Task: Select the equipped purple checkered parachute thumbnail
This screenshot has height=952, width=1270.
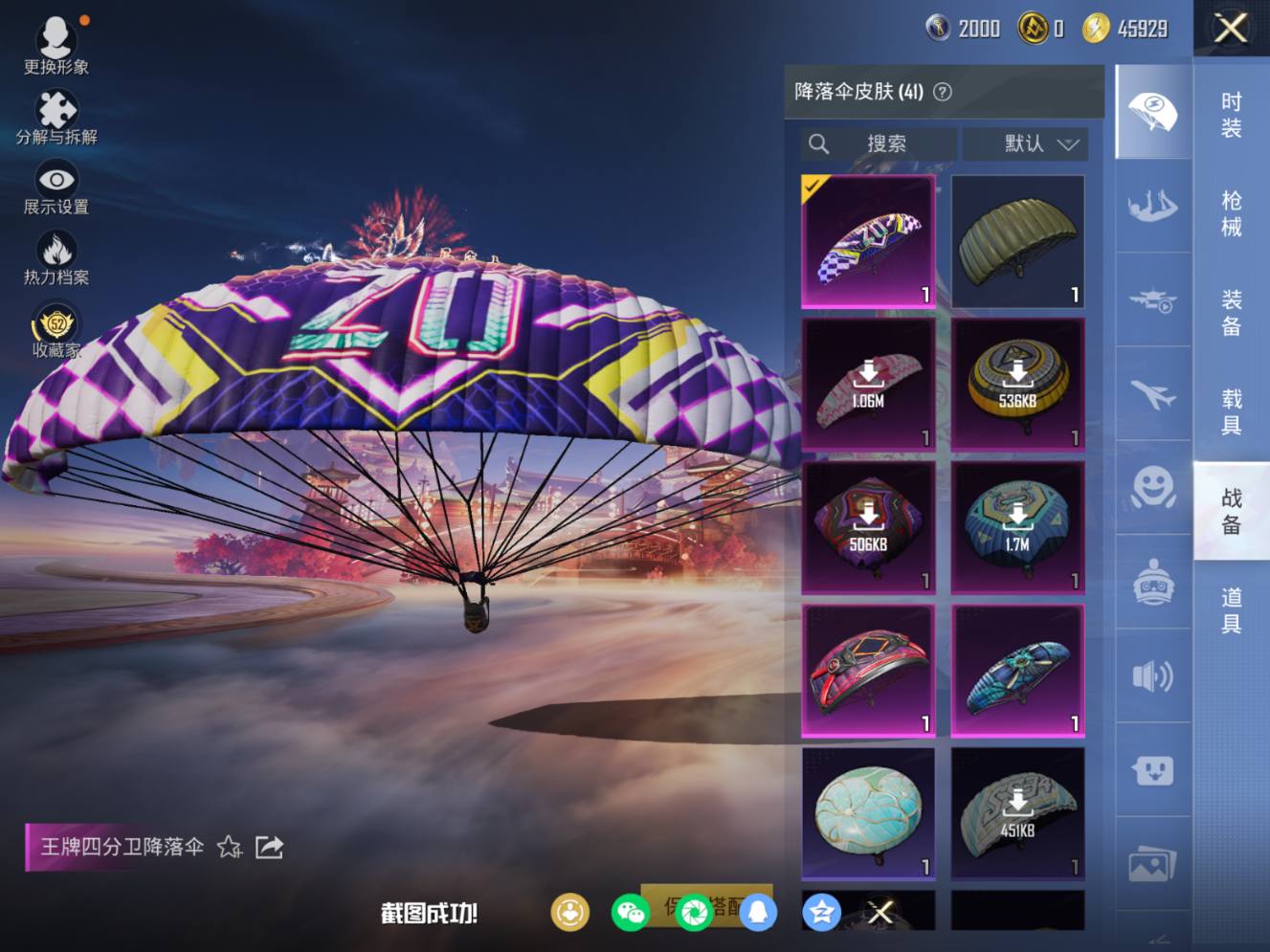Action: coord(868,242)
